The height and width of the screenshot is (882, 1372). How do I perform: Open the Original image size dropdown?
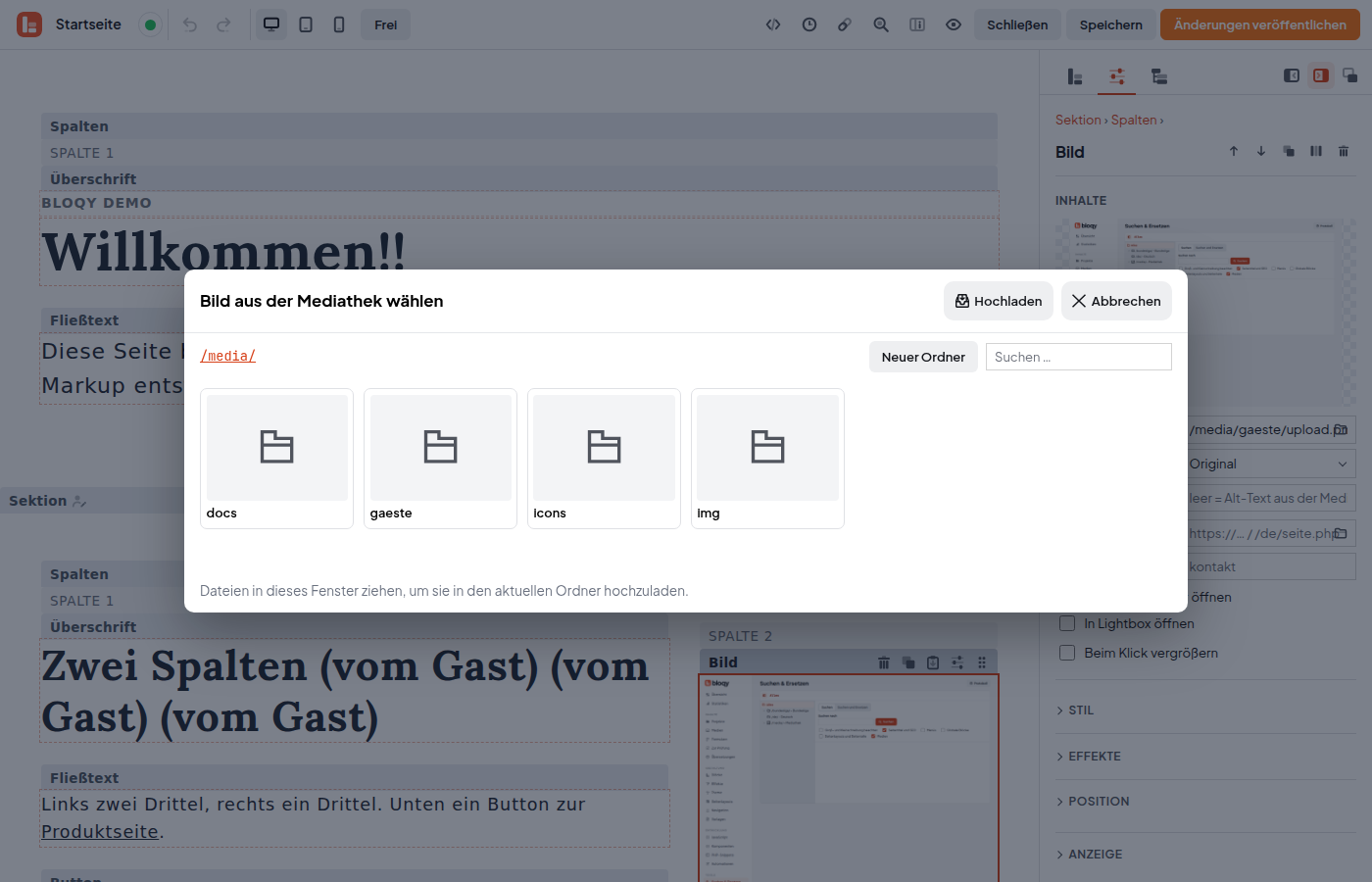pyautogui.click(x=1270, y=464)
